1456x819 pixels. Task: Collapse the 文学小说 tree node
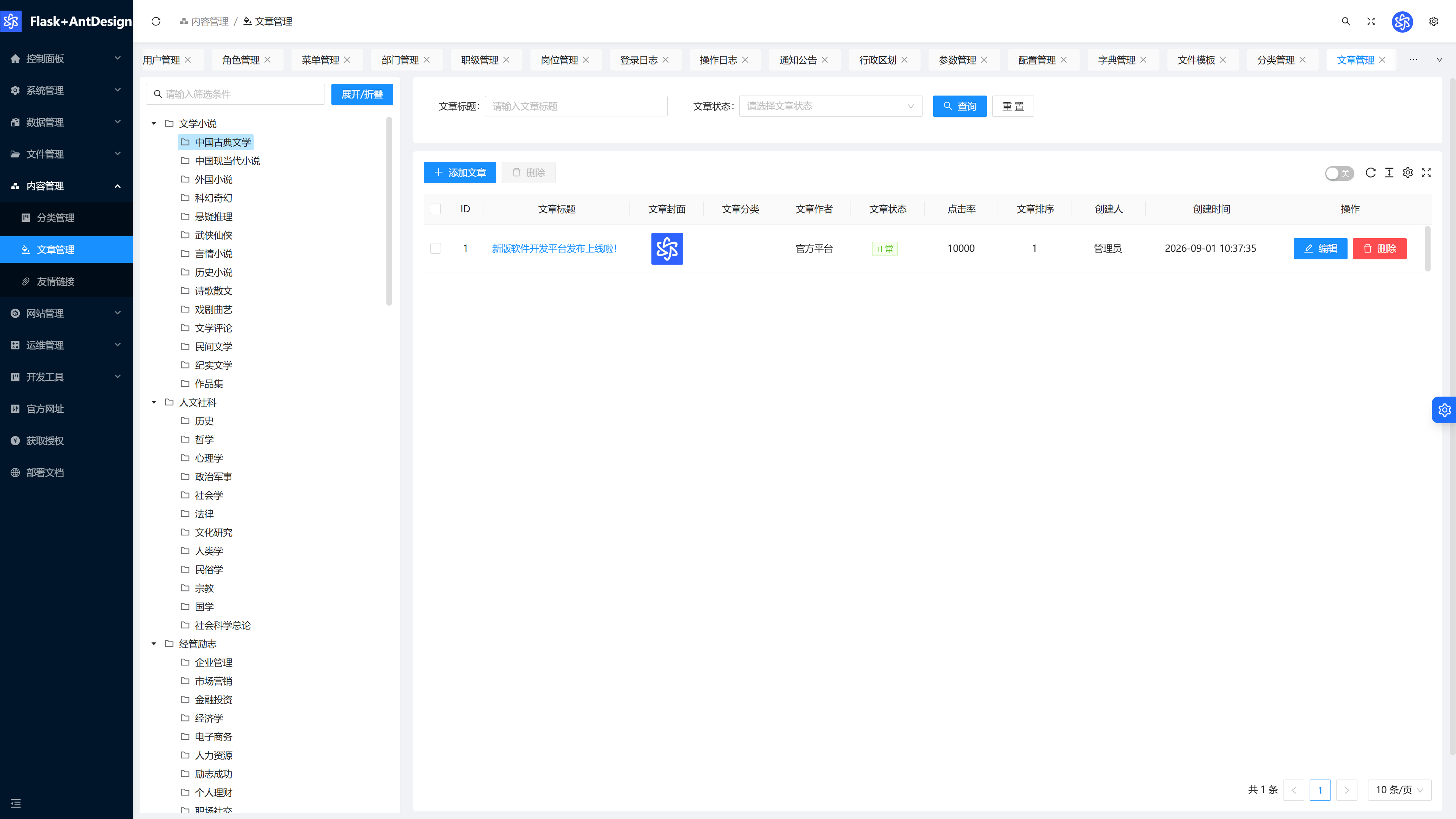pyautogui.click(x=154, y=124)
